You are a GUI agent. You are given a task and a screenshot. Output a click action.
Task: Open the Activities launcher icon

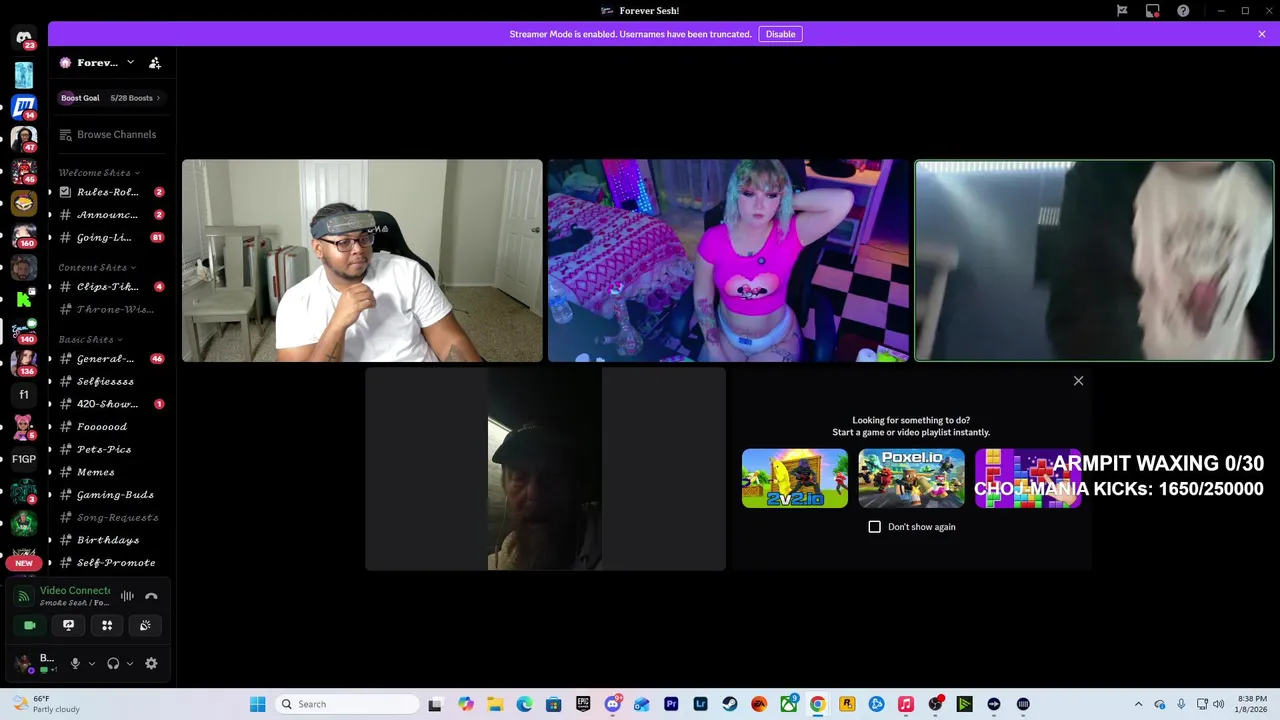click(x=107, y=625)
